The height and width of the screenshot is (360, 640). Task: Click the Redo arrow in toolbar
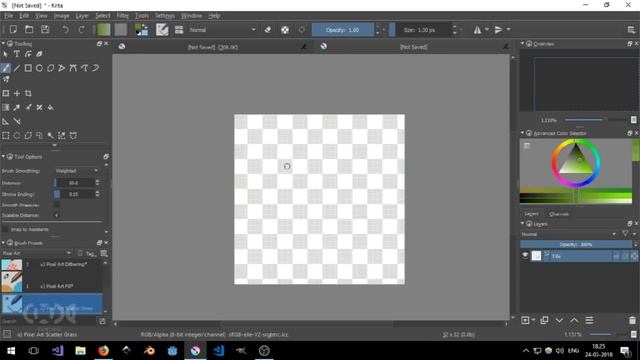tap(82, 30)
